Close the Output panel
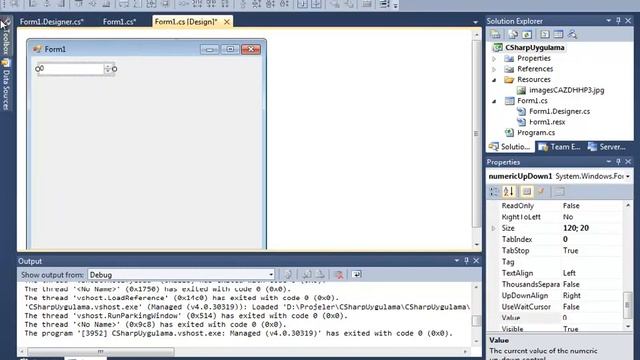 (x=476, y=260)
